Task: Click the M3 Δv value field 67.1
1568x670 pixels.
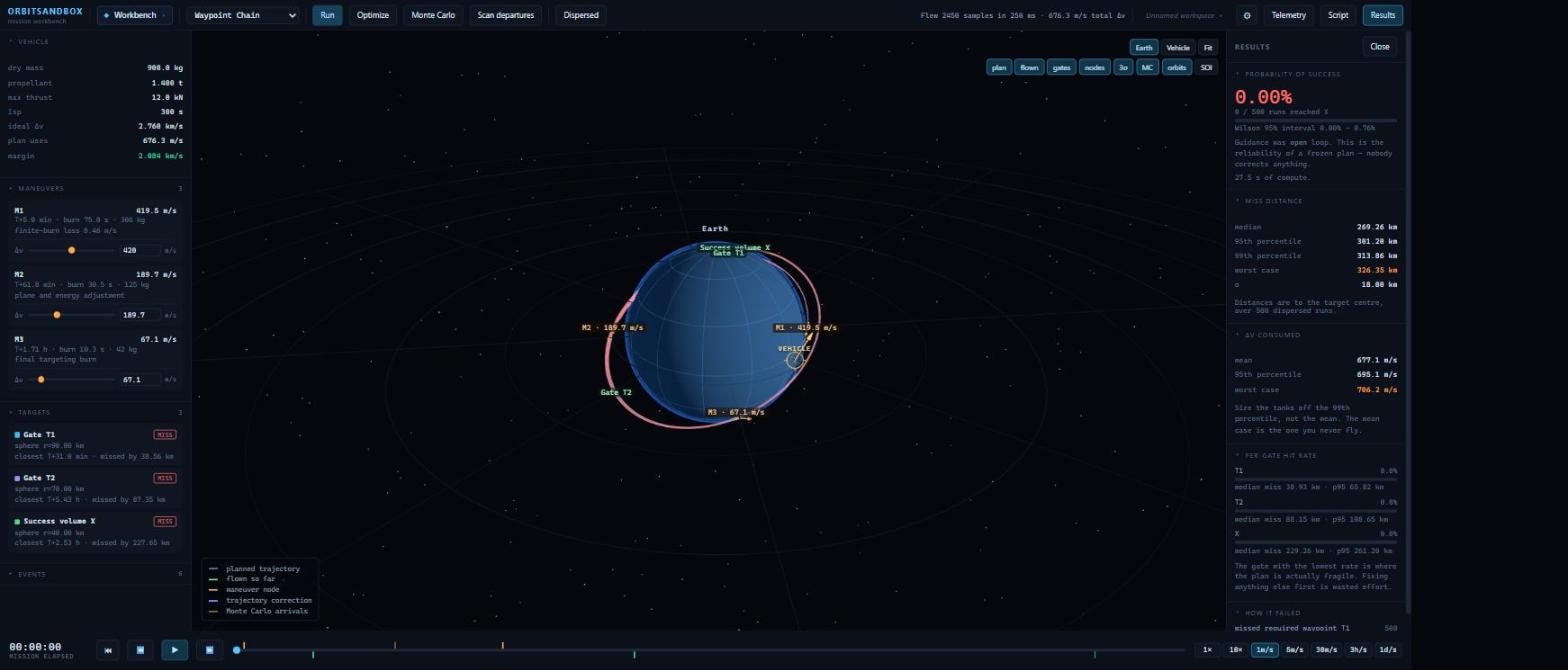Action: point(139,380)
